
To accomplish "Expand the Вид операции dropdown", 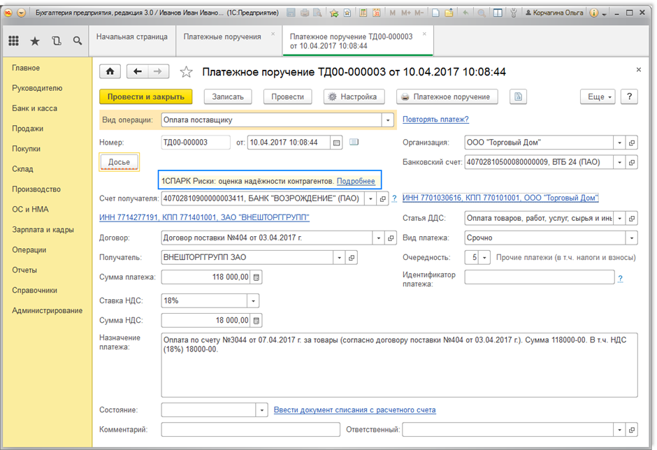I will pos(388,120).
